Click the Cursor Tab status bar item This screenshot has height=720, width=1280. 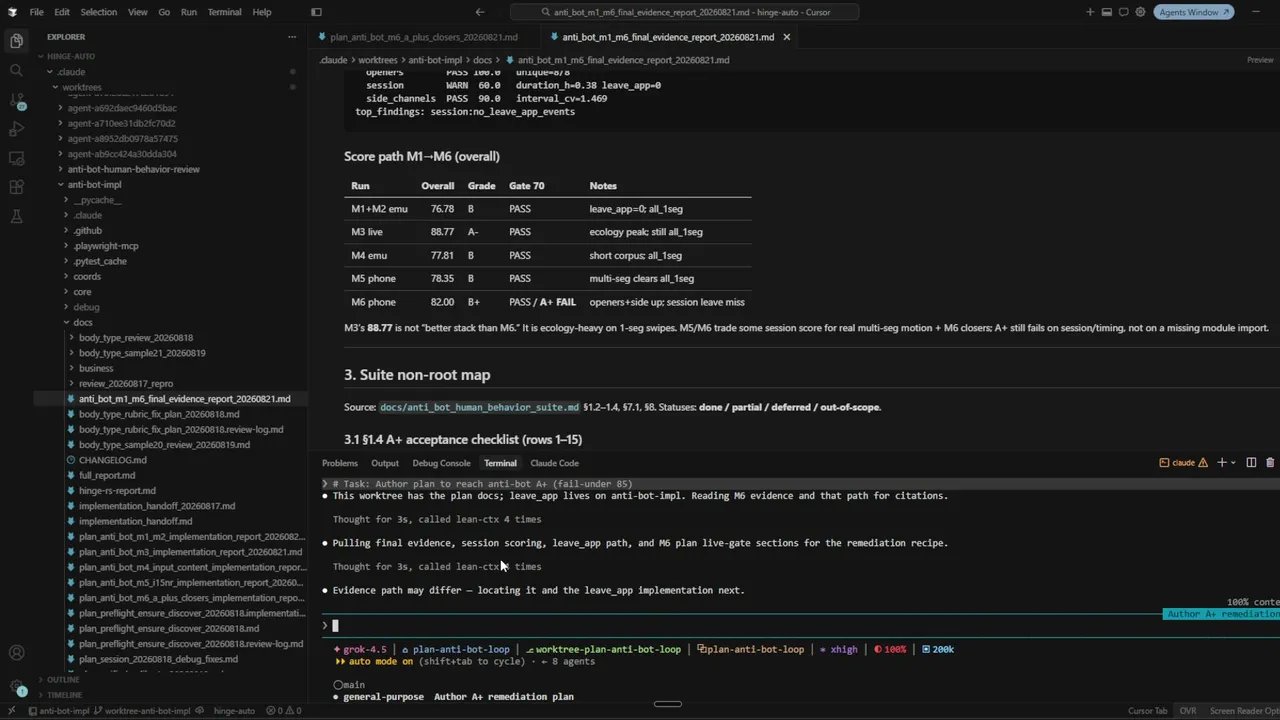coord(1147,711)
